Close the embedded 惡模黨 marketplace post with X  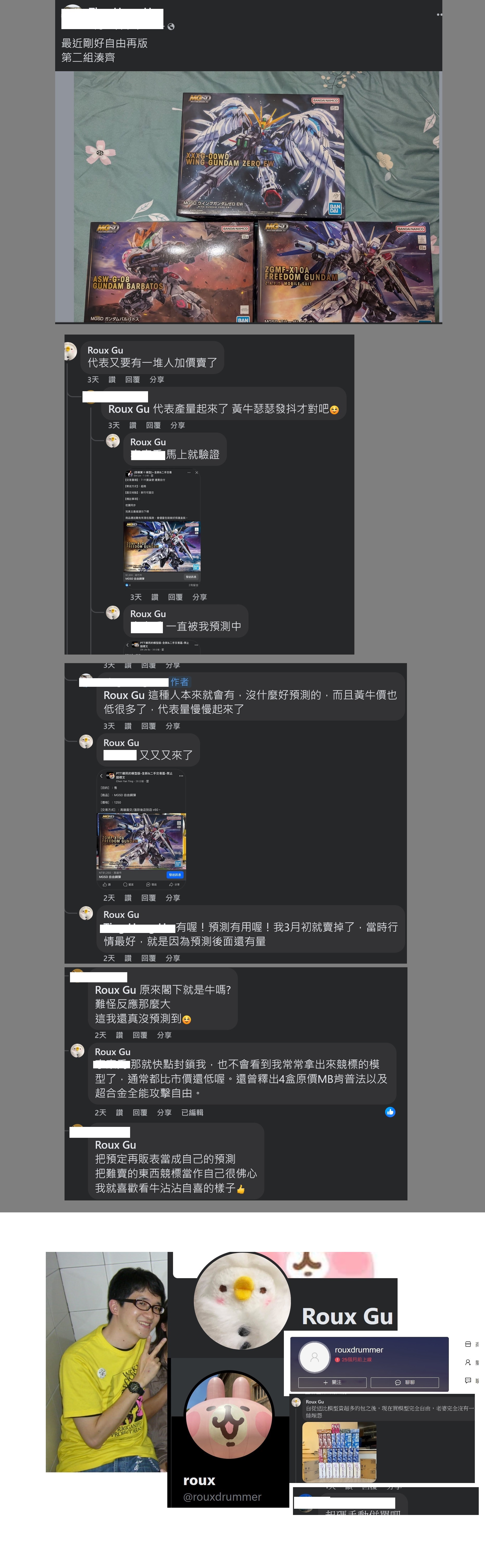[x=197, y=473]
